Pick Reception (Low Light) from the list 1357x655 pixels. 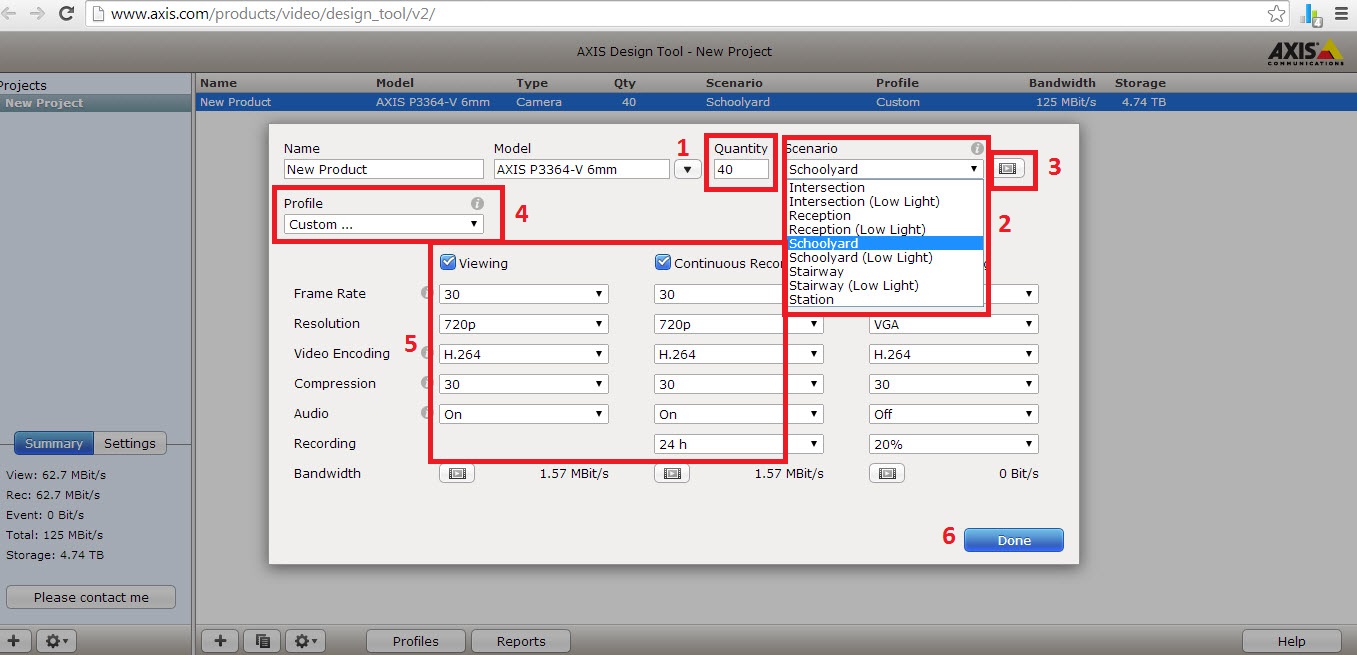coord(885,229)
